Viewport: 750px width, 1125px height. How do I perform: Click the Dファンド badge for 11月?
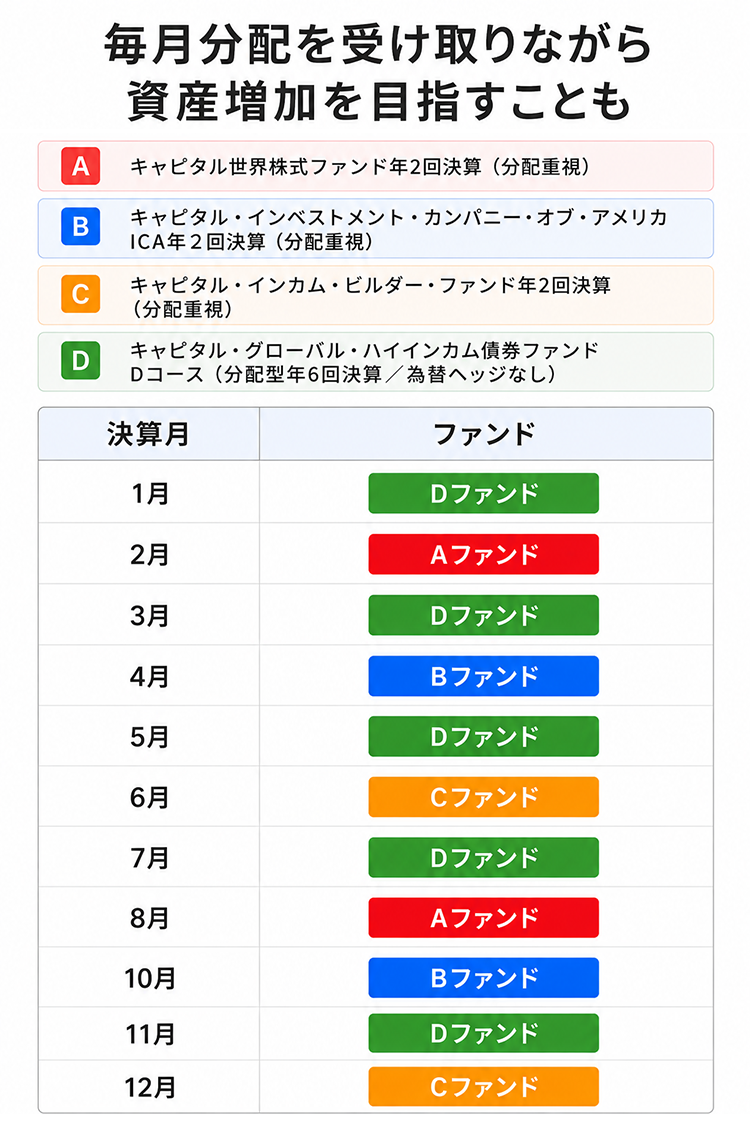click(x=484, y=1033)
